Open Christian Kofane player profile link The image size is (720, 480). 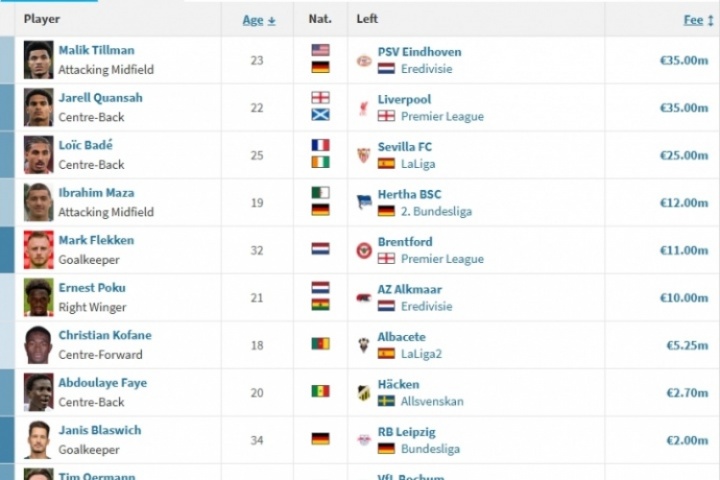[105, 336]
